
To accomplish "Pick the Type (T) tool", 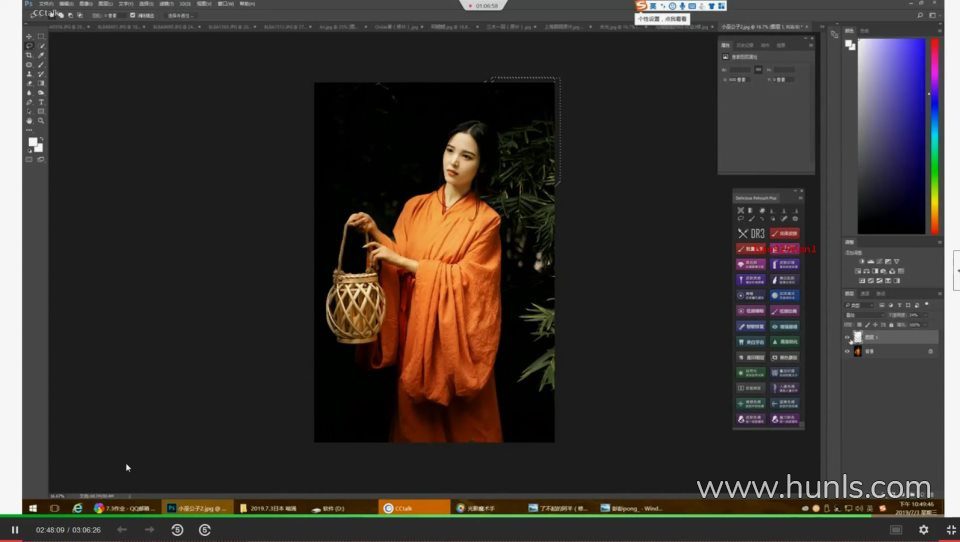I will (41, 102).
